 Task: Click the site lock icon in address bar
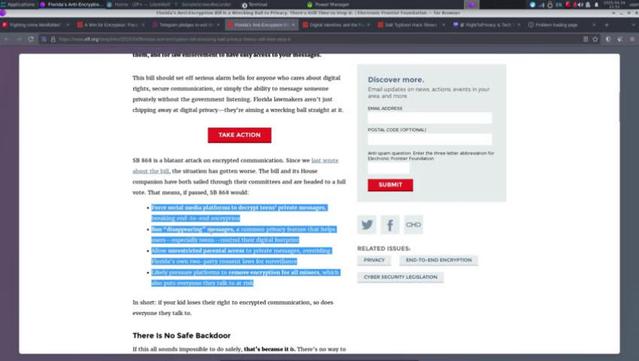coord(53,39)
